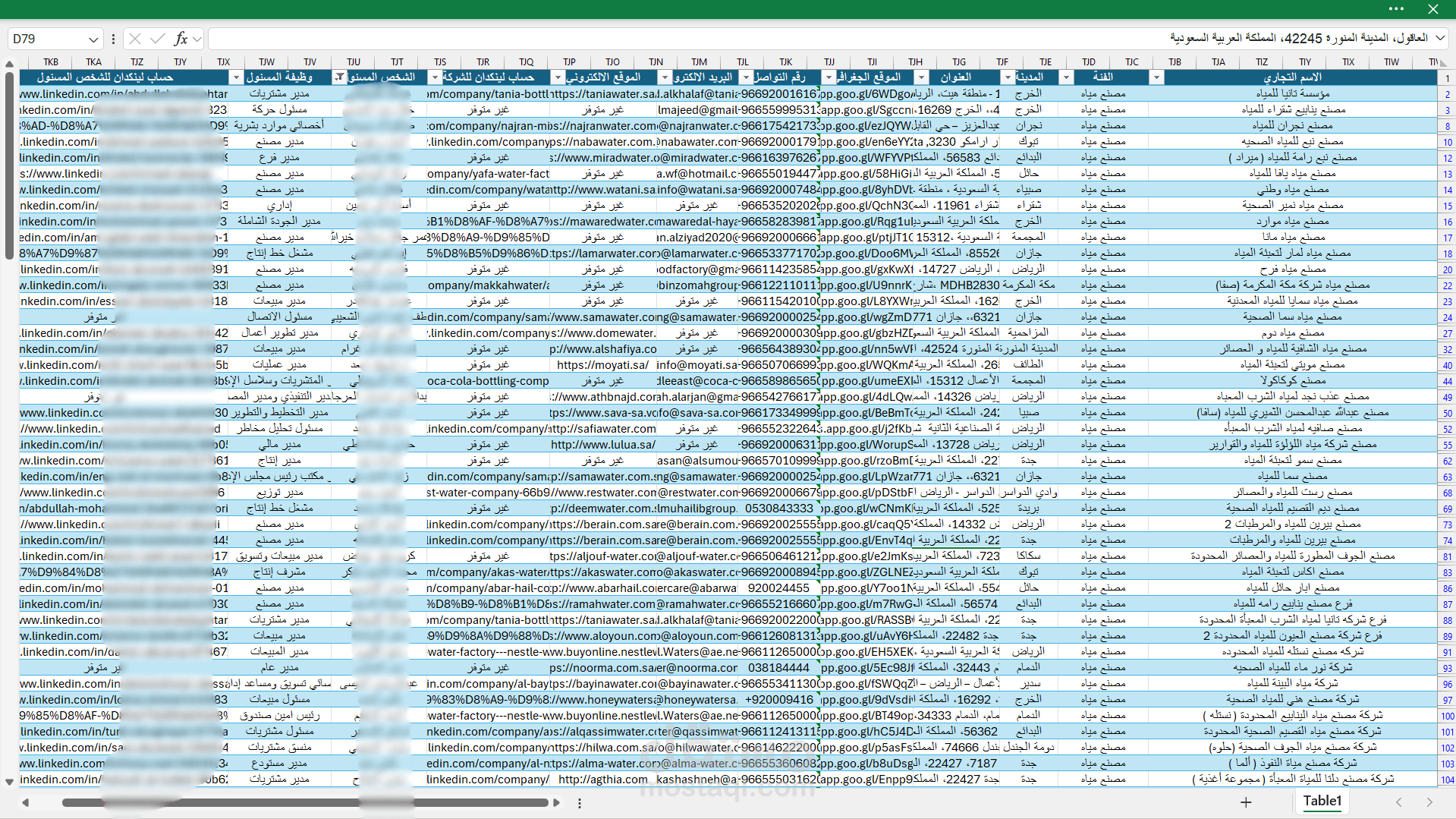The width and height of the screenshot is (1456, 819).
Task: Select the phone cell 038184444
Action: [778, 668]
